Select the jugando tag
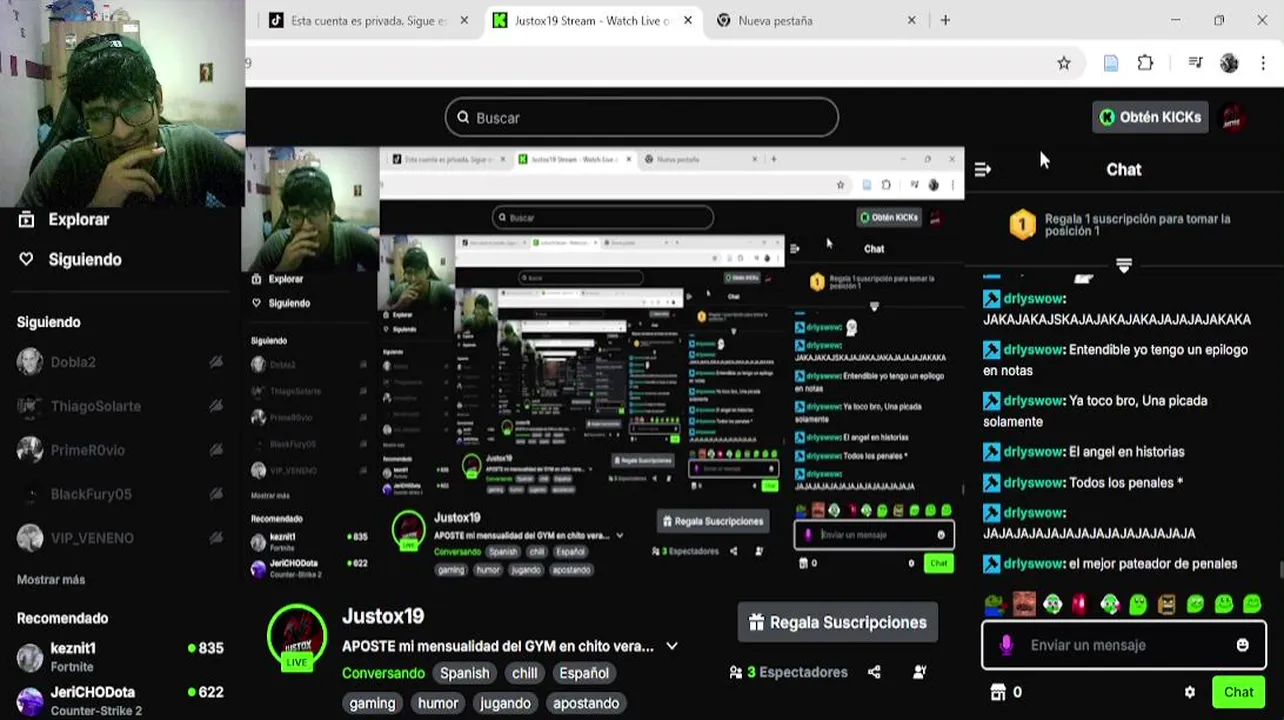Image resolution: width=1284 pixels, height=720 pixels. [x=505, y=703]
